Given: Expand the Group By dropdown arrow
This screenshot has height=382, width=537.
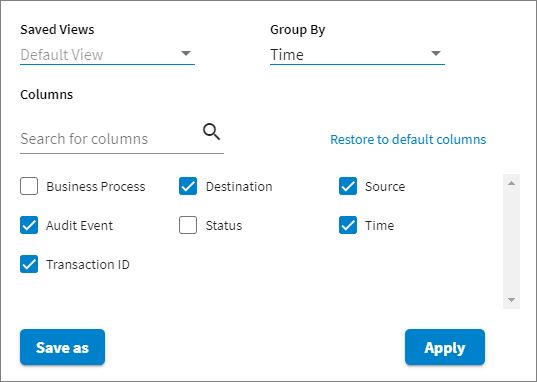Looking at the screenshot, I should [436, 53].
